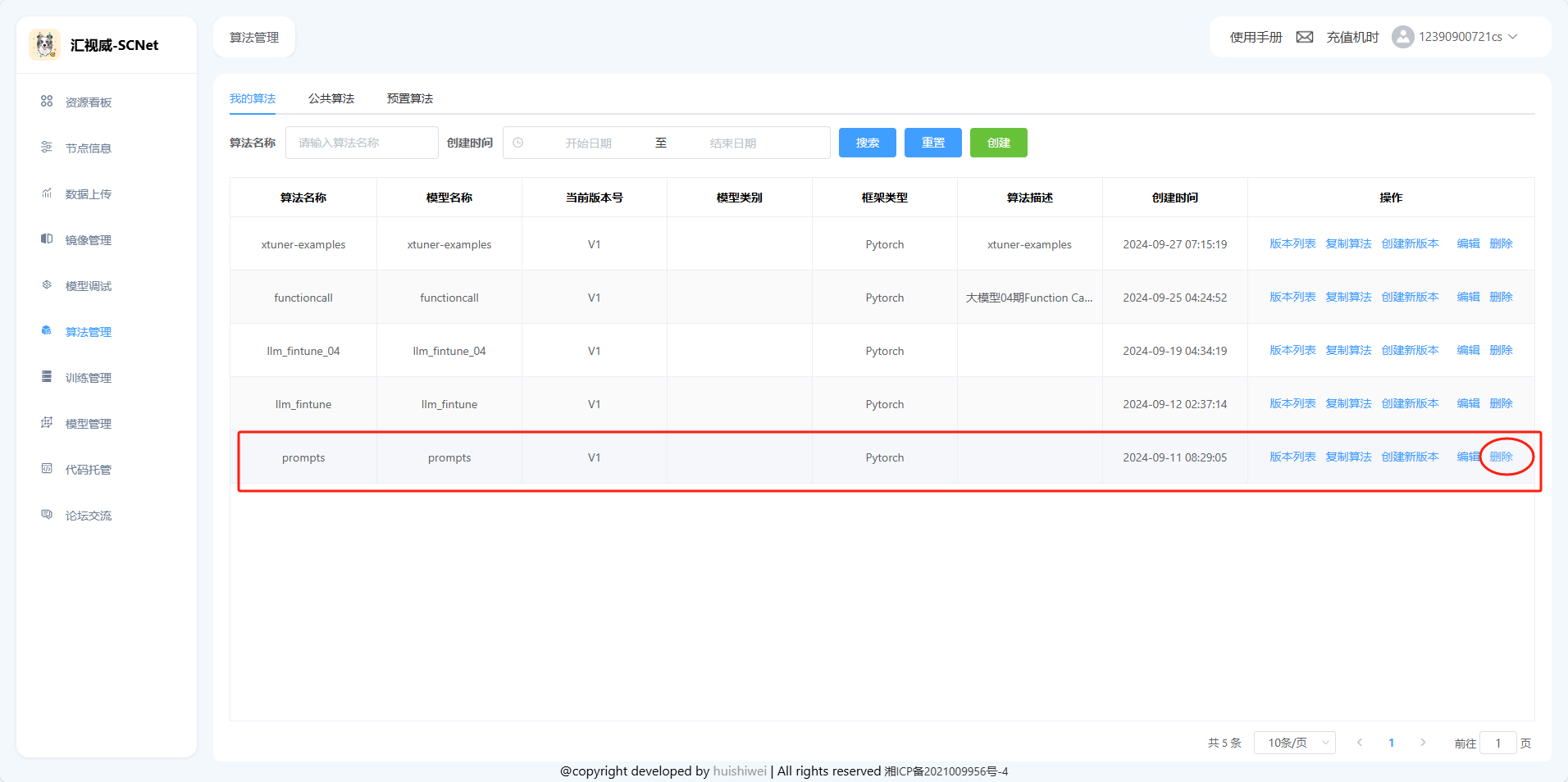Image resolution: width=1568 pixels, height=782 pixels.
Task: Click the next page arrow in pagination
Action: pos(1423,743)
